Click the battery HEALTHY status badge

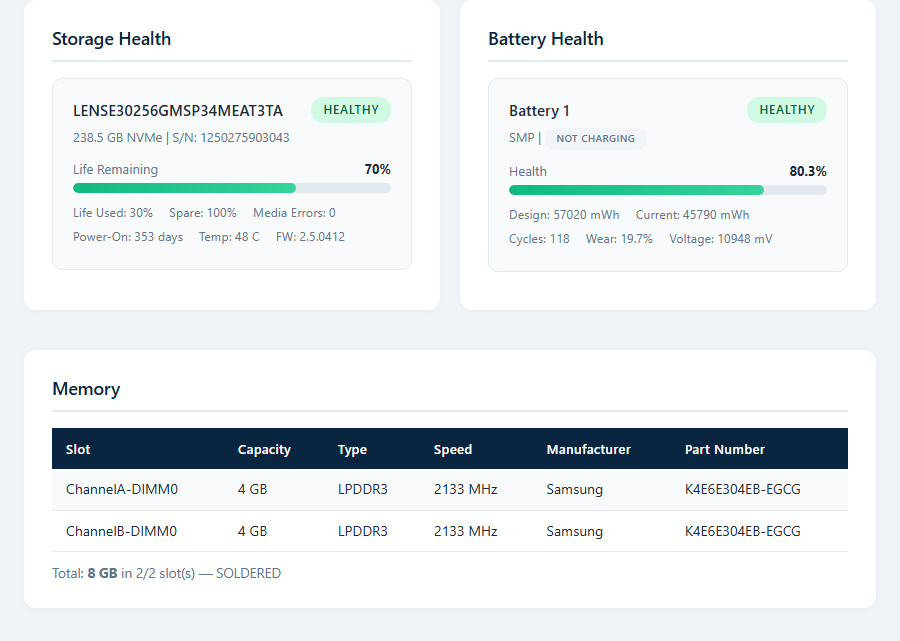[786, 110]
